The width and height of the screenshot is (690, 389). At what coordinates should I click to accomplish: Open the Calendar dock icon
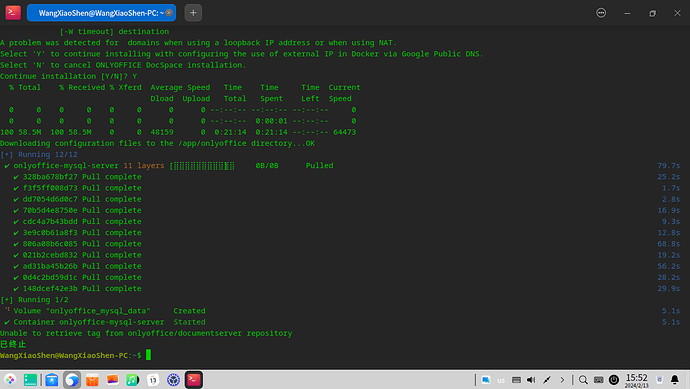[153, 379]
